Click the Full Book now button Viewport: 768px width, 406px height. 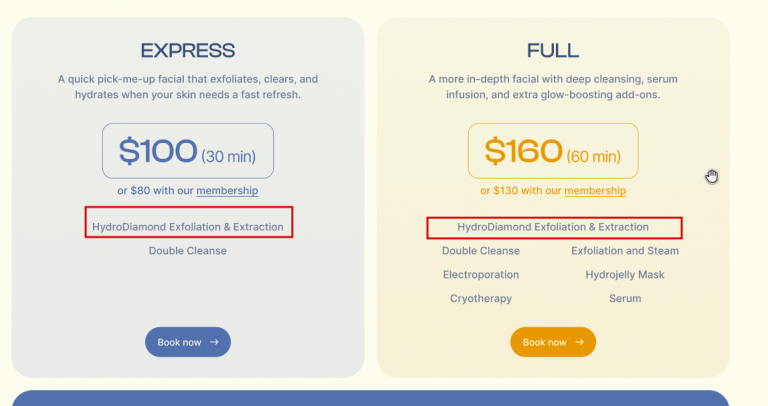coord(553,342)
